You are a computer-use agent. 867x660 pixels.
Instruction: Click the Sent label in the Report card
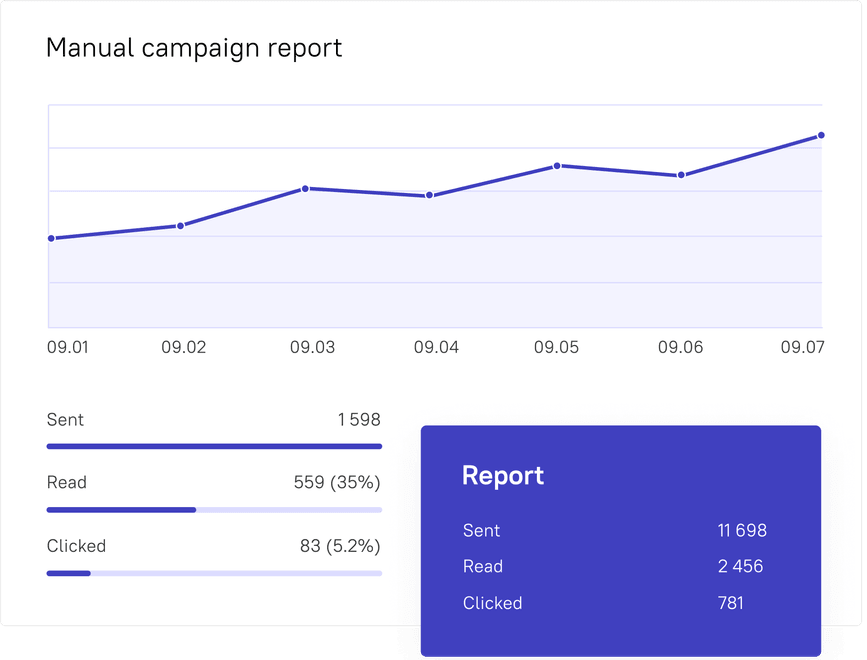(x=482, y=531)
